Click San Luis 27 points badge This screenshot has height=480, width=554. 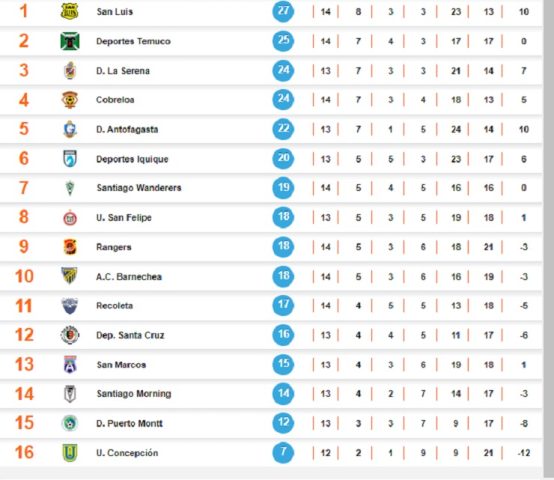tap(283, 11)
